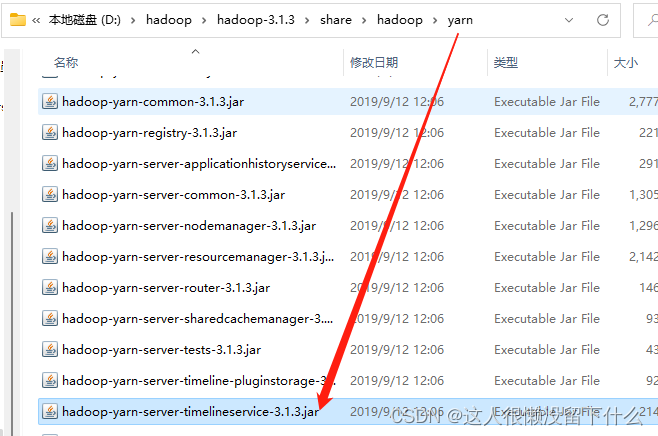Select hadoop-yarn-server-nodemanager-3.1.3.jar file

click(189, 226)
